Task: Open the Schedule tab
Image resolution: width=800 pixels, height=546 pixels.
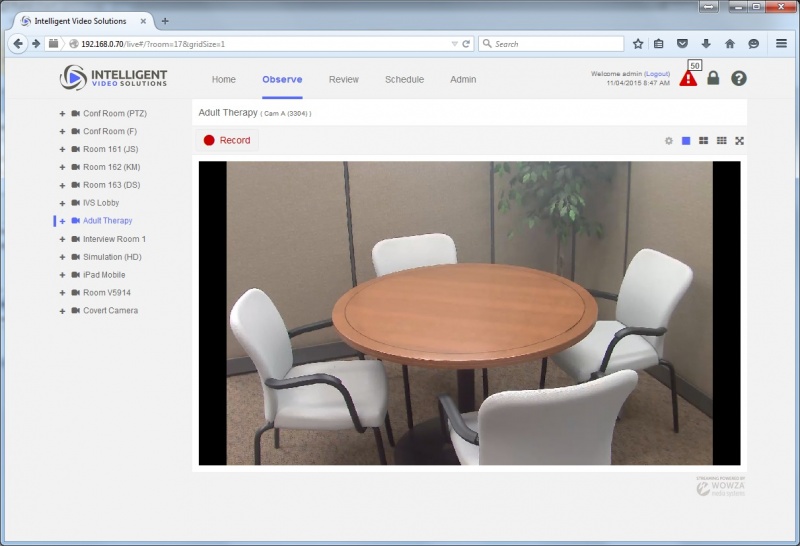Action: coord(405,80)
